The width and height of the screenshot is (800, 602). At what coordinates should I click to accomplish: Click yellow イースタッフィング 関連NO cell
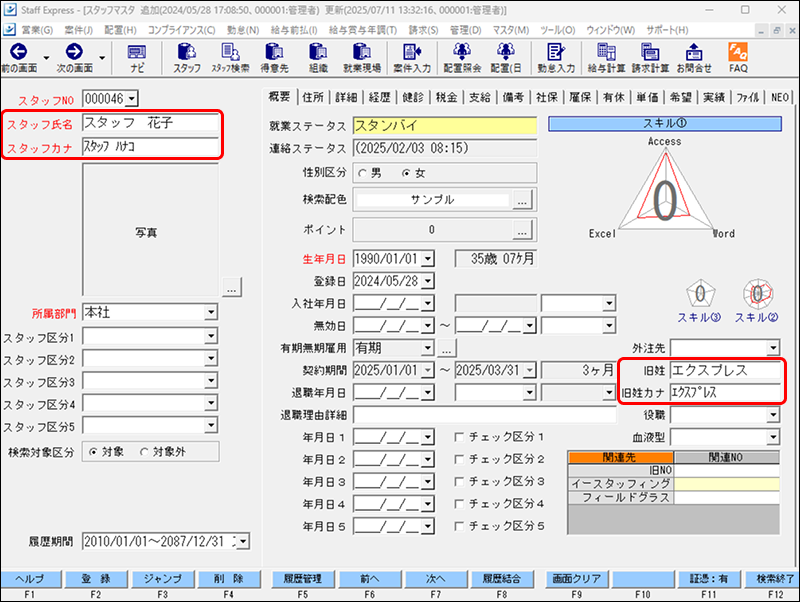(727, 484)
